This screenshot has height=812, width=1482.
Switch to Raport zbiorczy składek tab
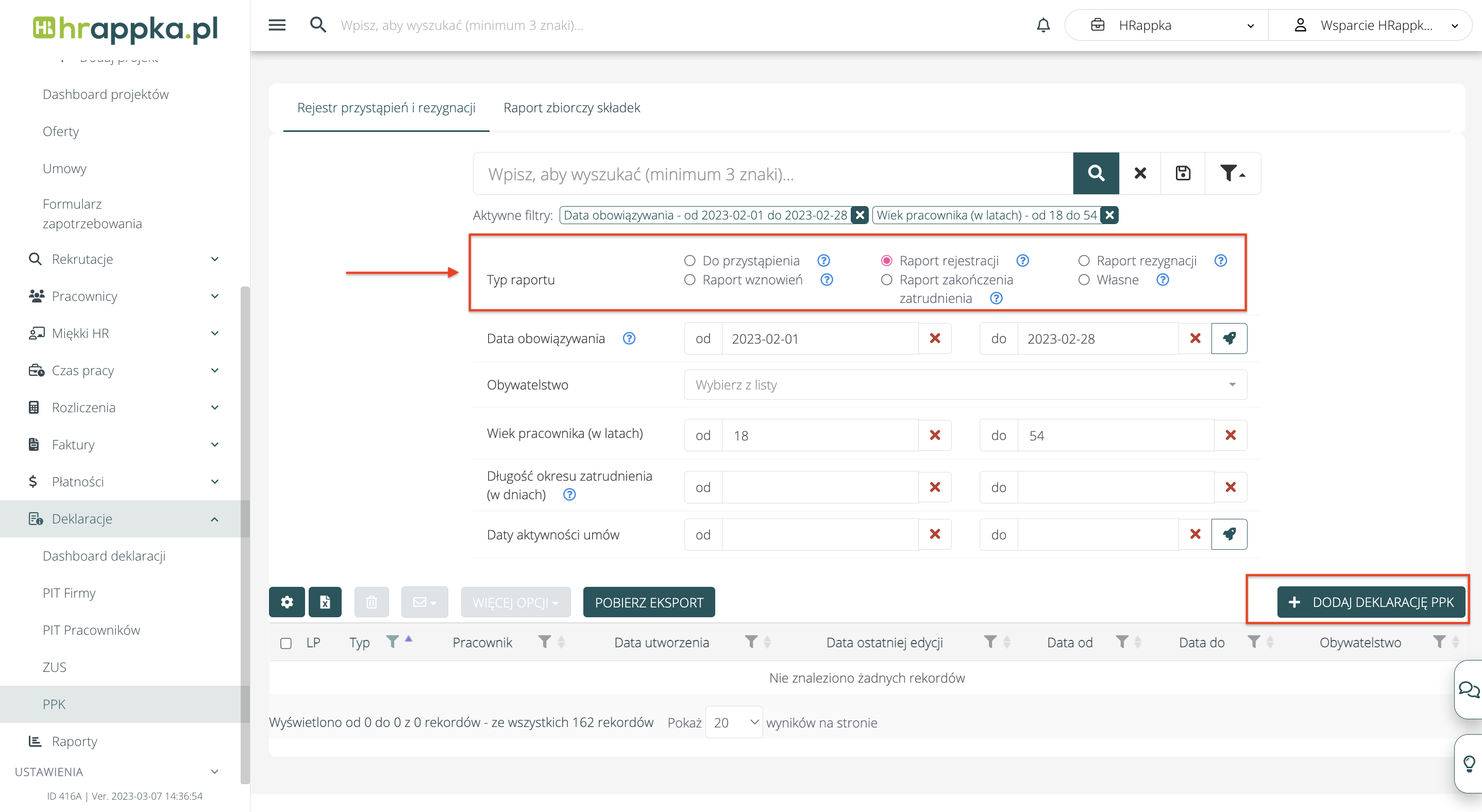(571, 108)
